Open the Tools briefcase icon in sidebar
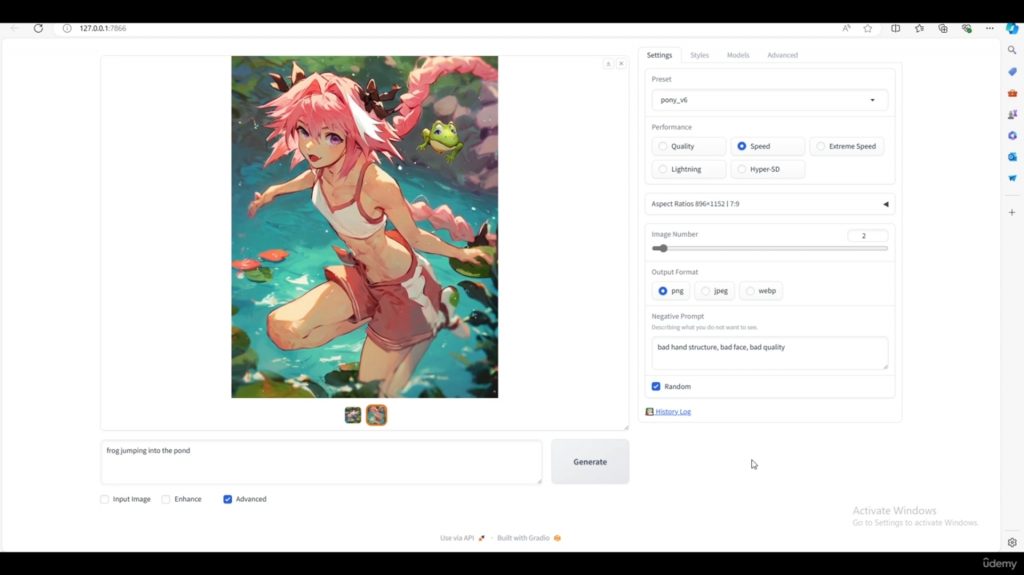 1012,93
